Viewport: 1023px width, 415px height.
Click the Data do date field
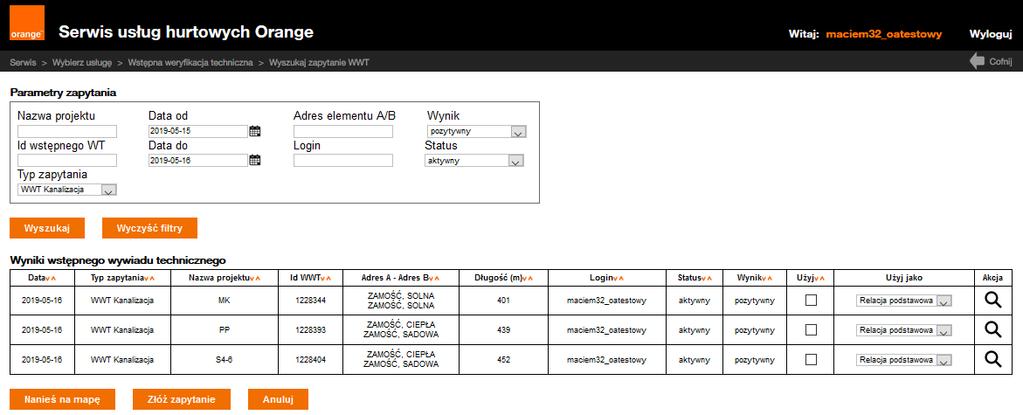click(198, 160)
